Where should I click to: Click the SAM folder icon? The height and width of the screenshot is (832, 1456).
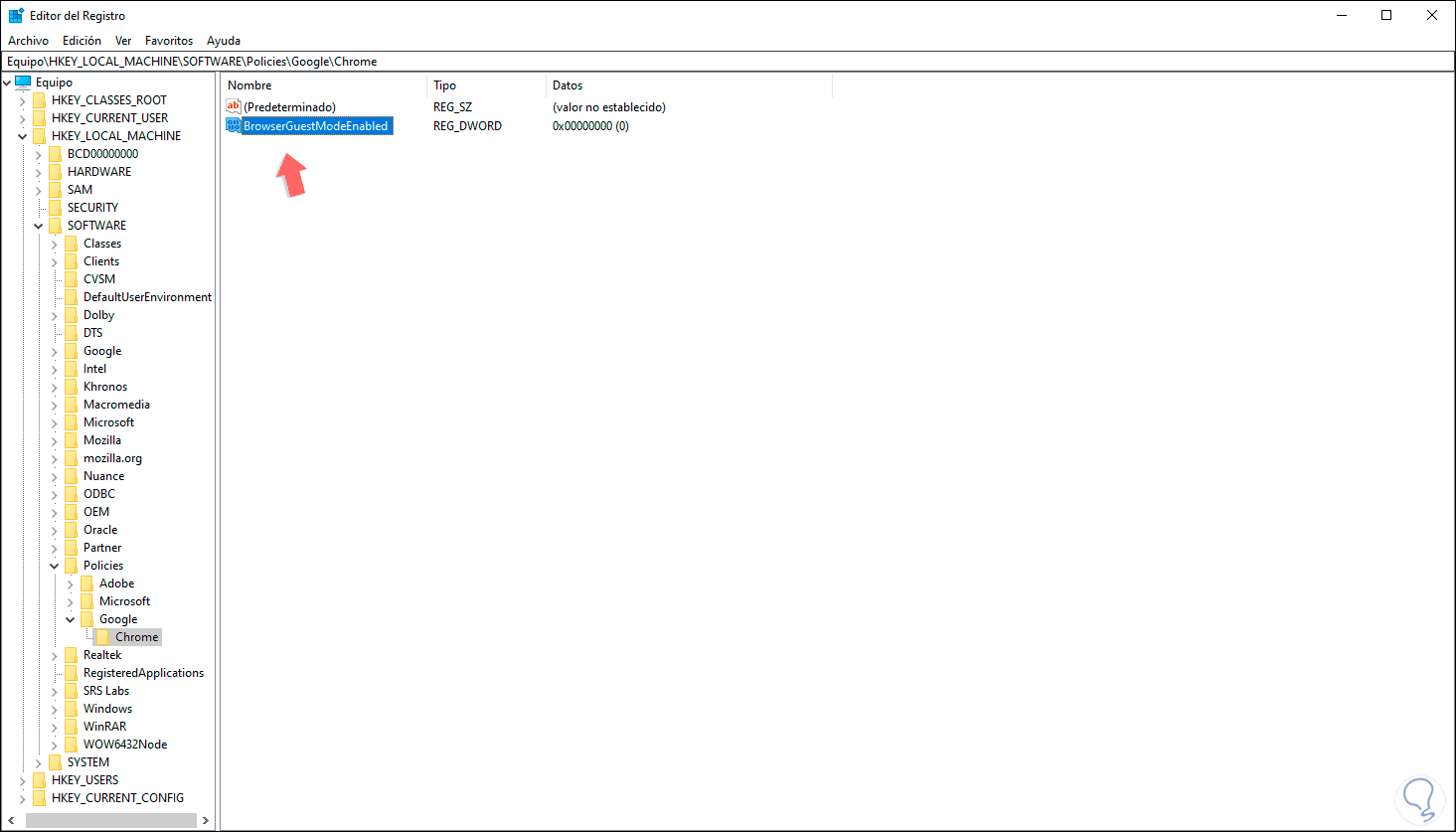(55, 190)
